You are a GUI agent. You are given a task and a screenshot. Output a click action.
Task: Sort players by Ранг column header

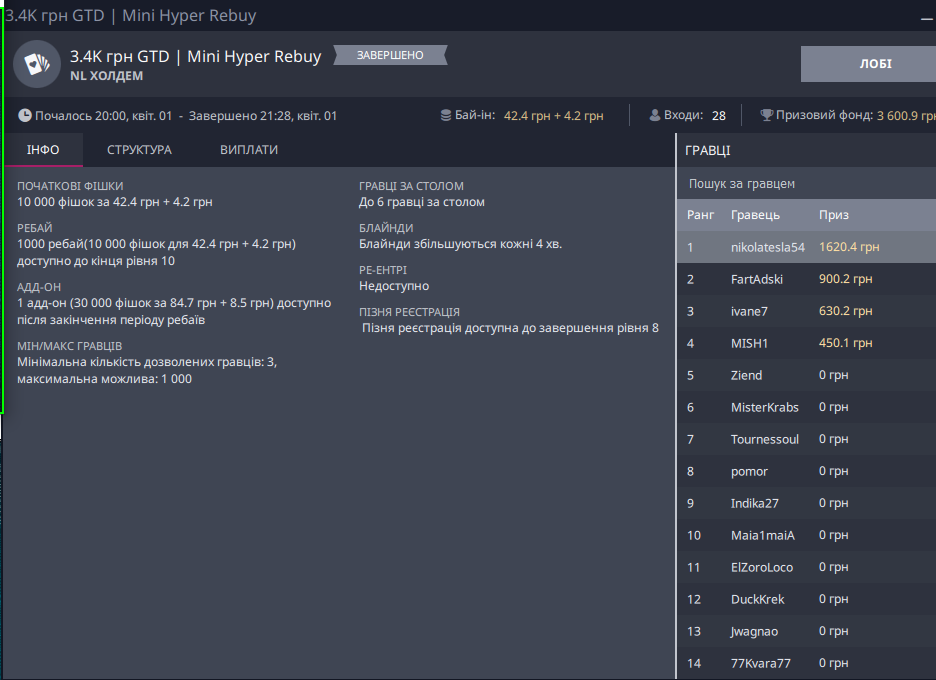[700, 215]
